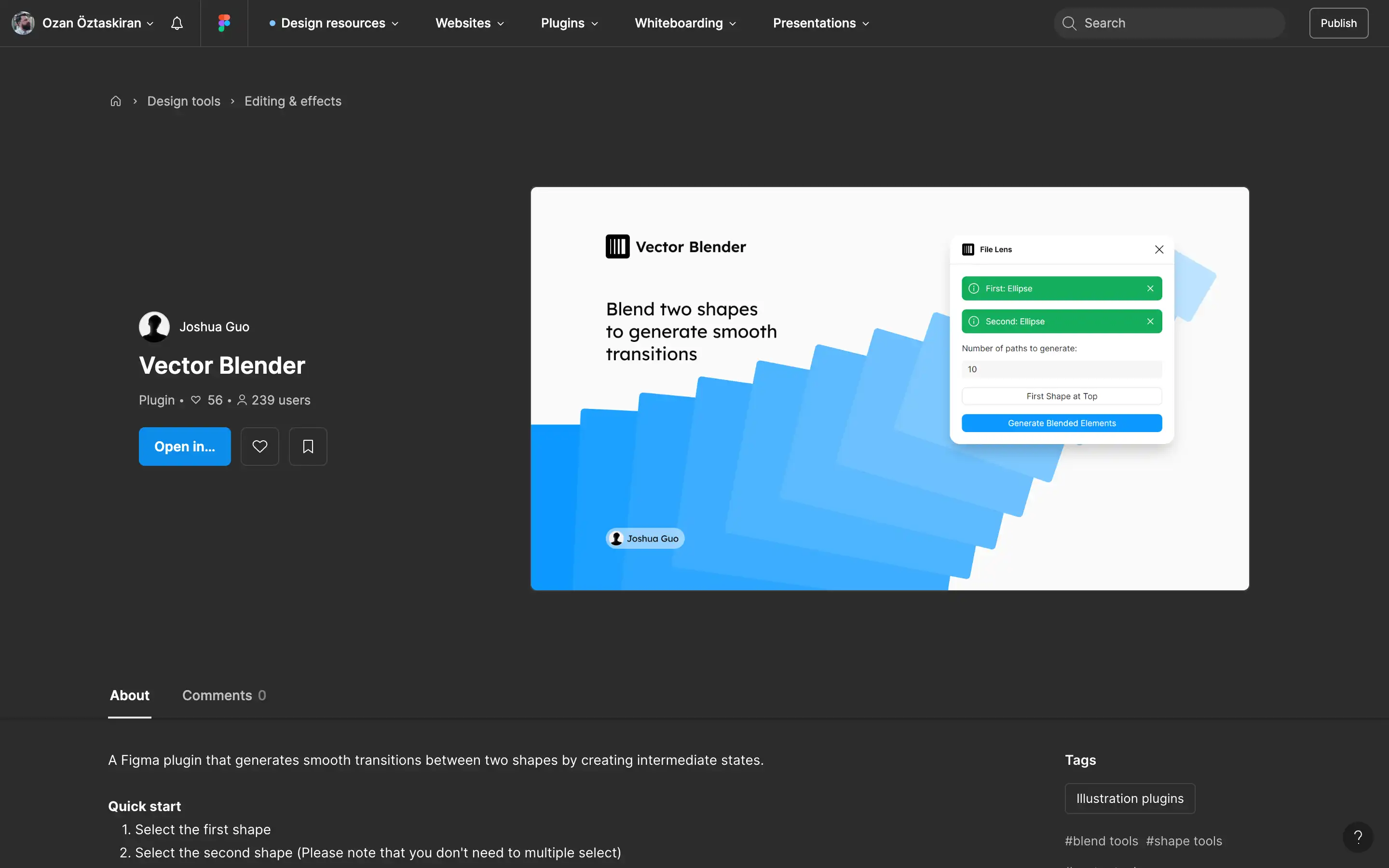Click Joshua Guo's profile avatar
Image resolution: width=1389 pixels, height=868 pixels.
click(154, 326)
